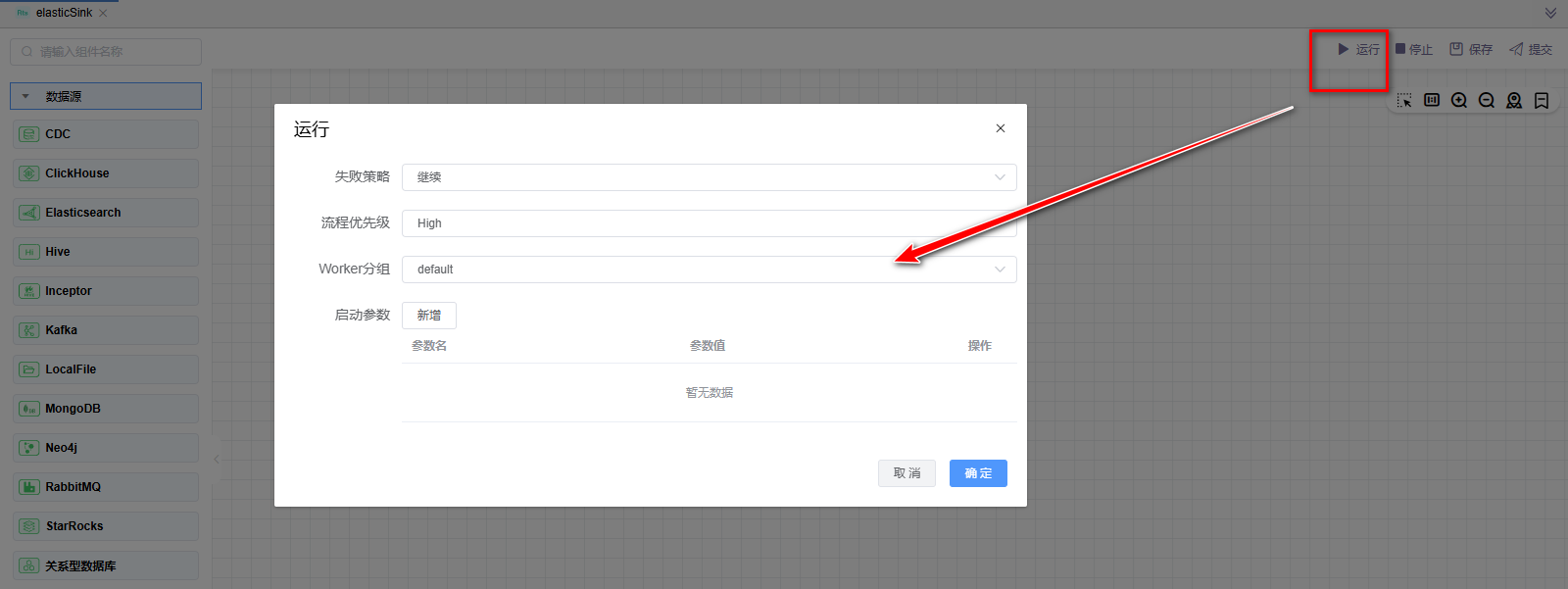Select the Neo4j component icon
The width and height of the screenshot is (1568, 589).
coord(29,448)
